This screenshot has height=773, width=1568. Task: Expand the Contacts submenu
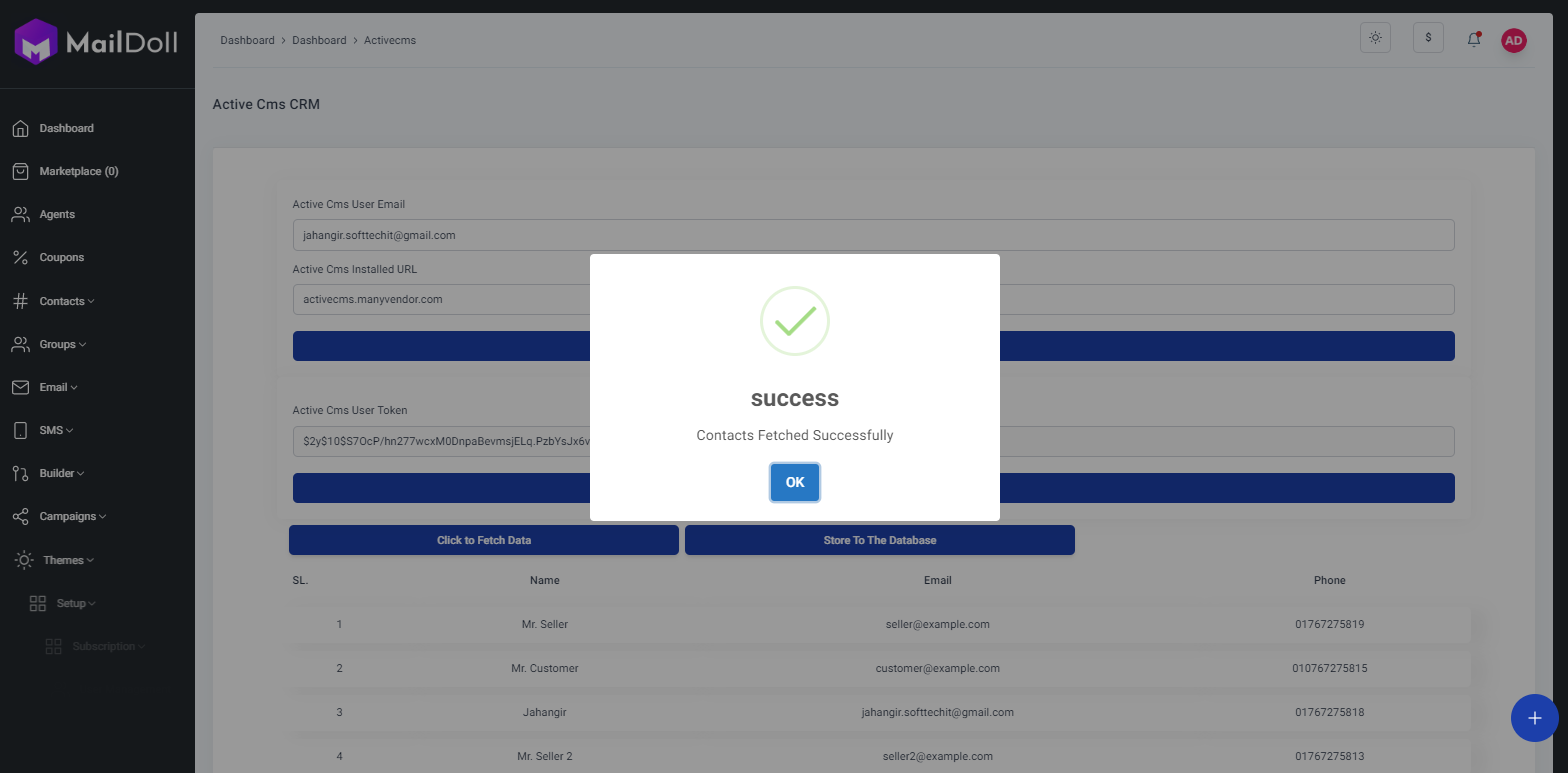coord(67,301)
